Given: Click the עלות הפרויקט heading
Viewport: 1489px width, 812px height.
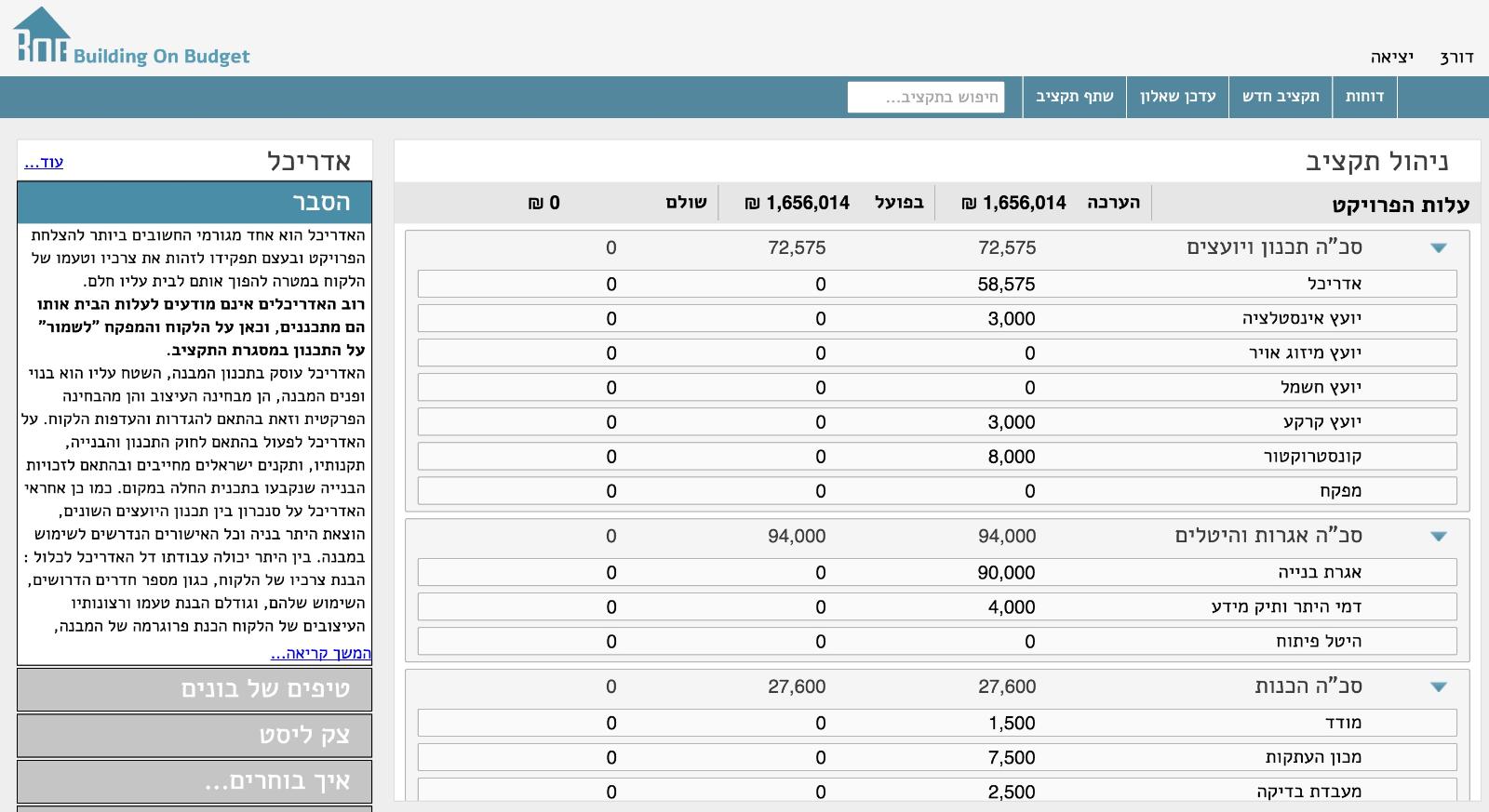Looking at the screenshot, I should coord(1400,206).
